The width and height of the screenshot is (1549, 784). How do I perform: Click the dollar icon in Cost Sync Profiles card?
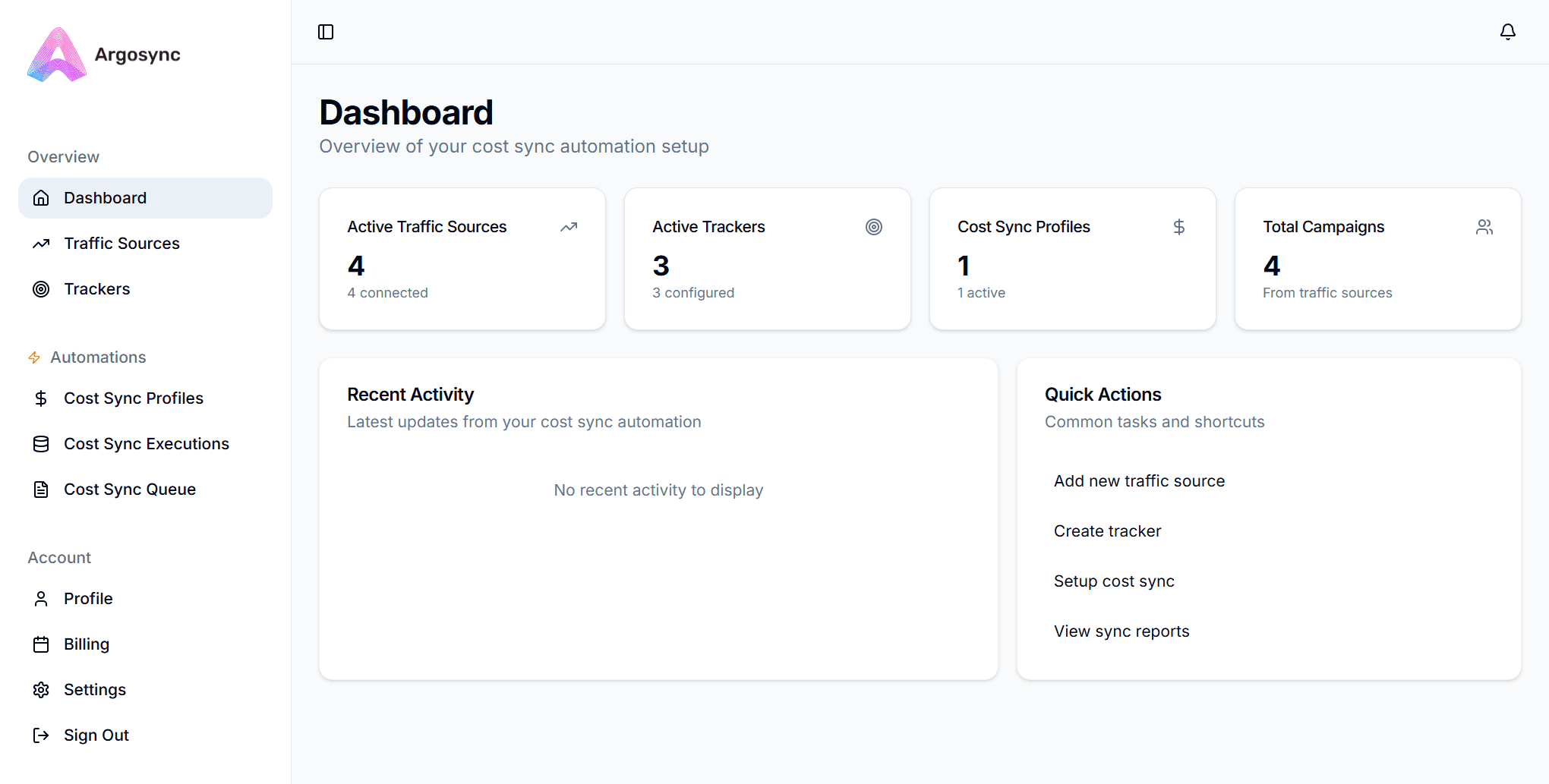[x=1178, y=227]
